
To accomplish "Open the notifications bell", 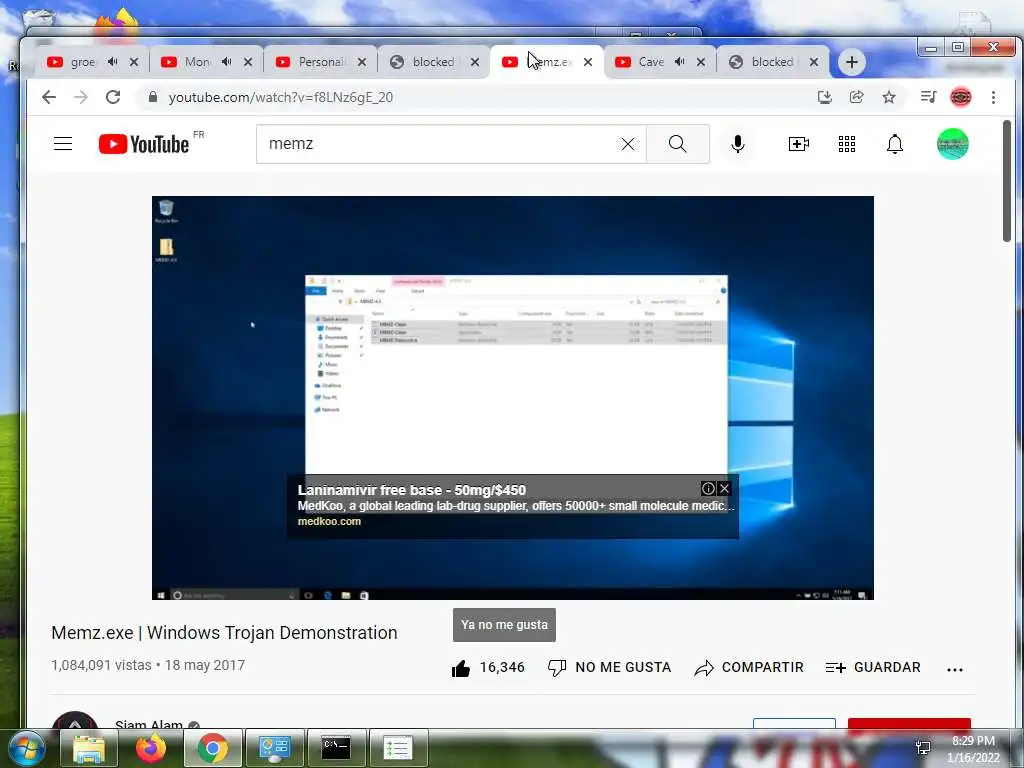I will 895,144.
